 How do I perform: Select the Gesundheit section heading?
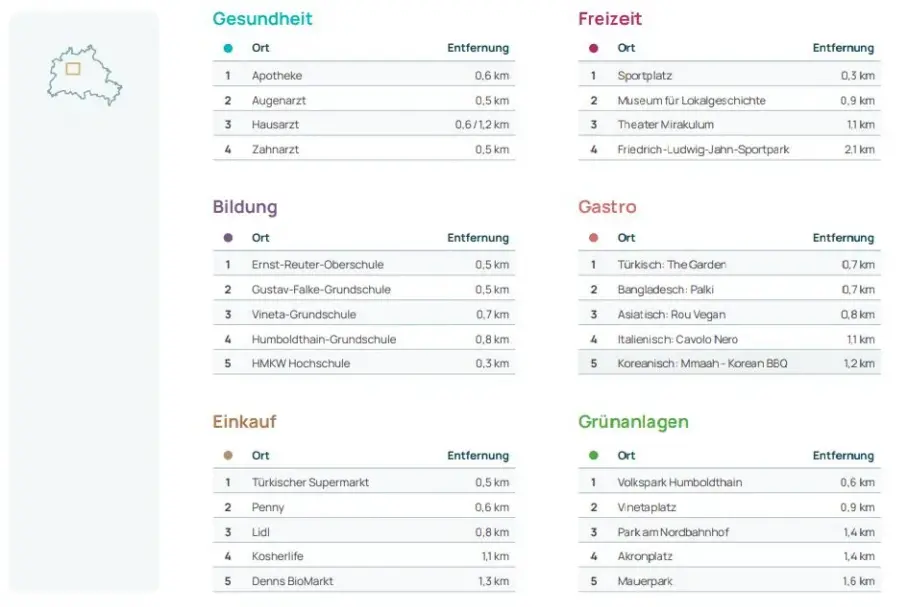point(262,19)
